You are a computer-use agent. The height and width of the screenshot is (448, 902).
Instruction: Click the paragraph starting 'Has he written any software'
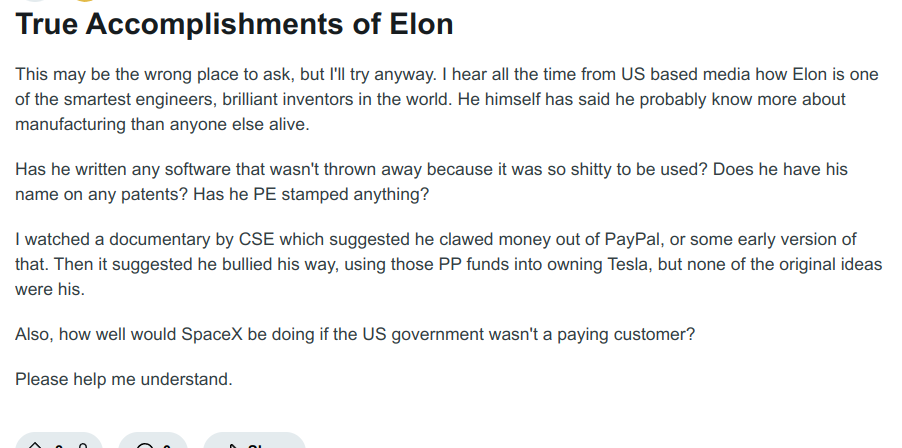point(431,182)
